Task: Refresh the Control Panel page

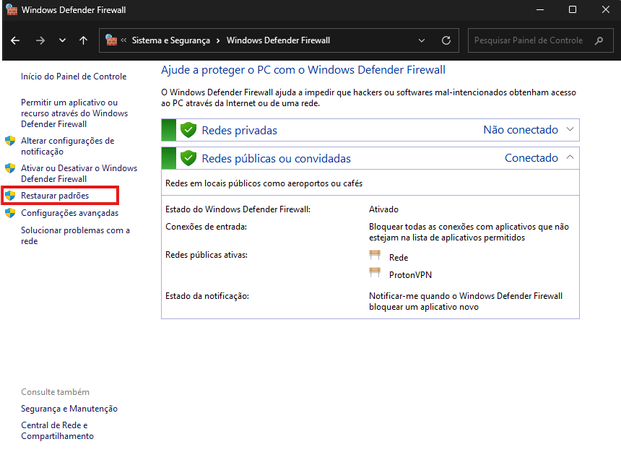Action: click(446, 40)
